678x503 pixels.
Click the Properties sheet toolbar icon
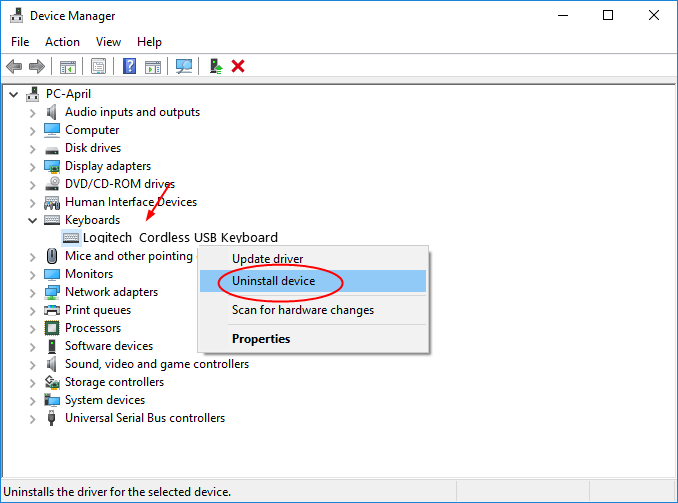98,67
